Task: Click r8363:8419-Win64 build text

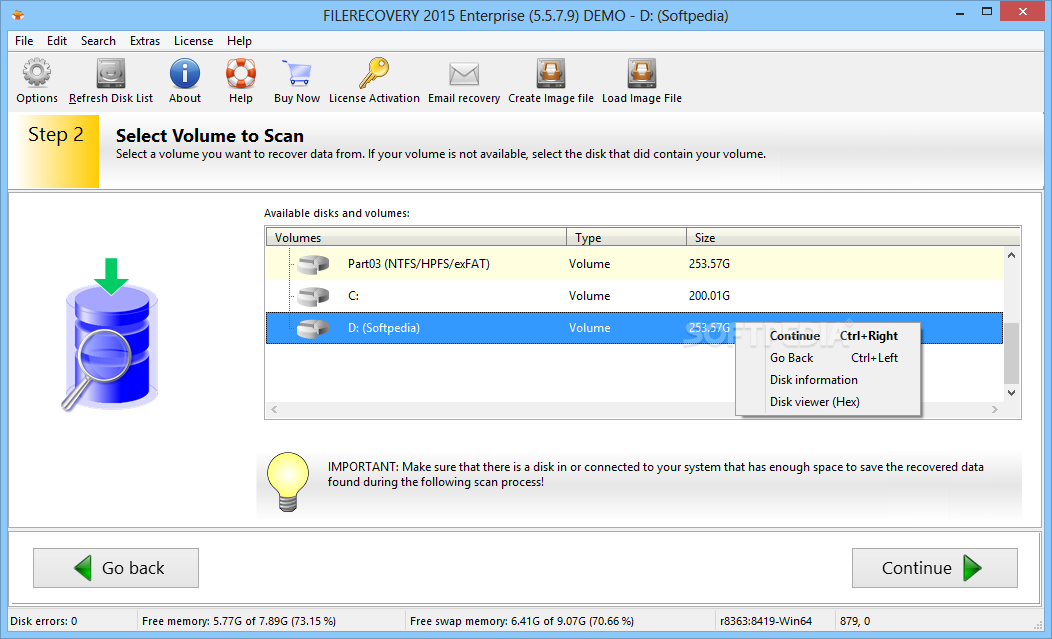Action: pyautogui.click(x=766, y=622)
